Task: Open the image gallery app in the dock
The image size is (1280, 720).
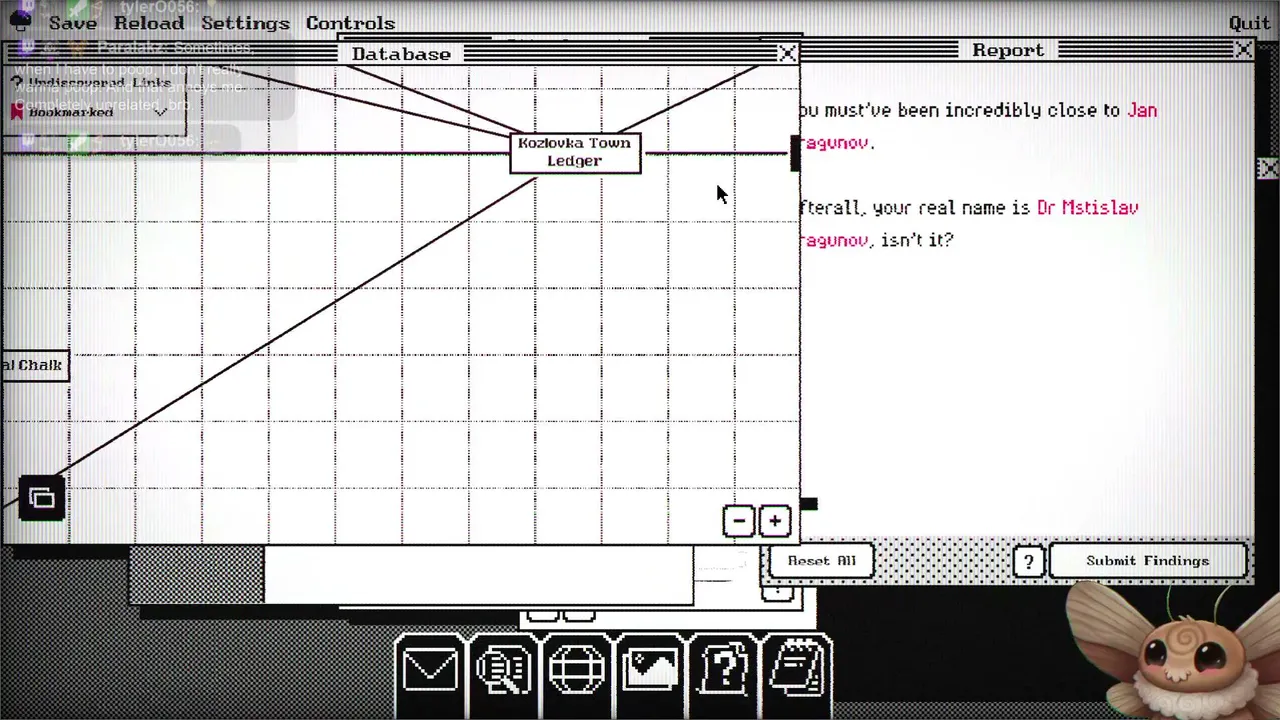Action: click(650, 668)
